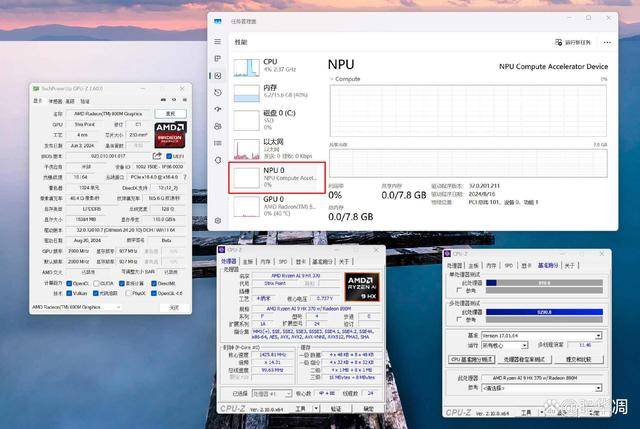Enable the reference checkbox under multi-thread benchmark

click(x=459, y=319)
